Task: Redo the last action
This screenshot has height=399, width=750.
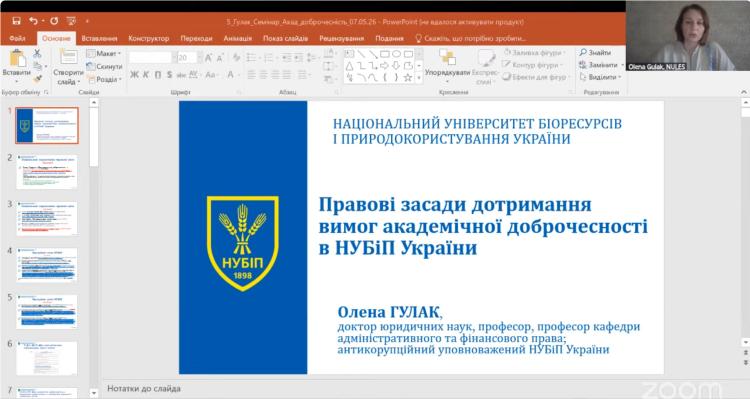Action: point(54,21)
